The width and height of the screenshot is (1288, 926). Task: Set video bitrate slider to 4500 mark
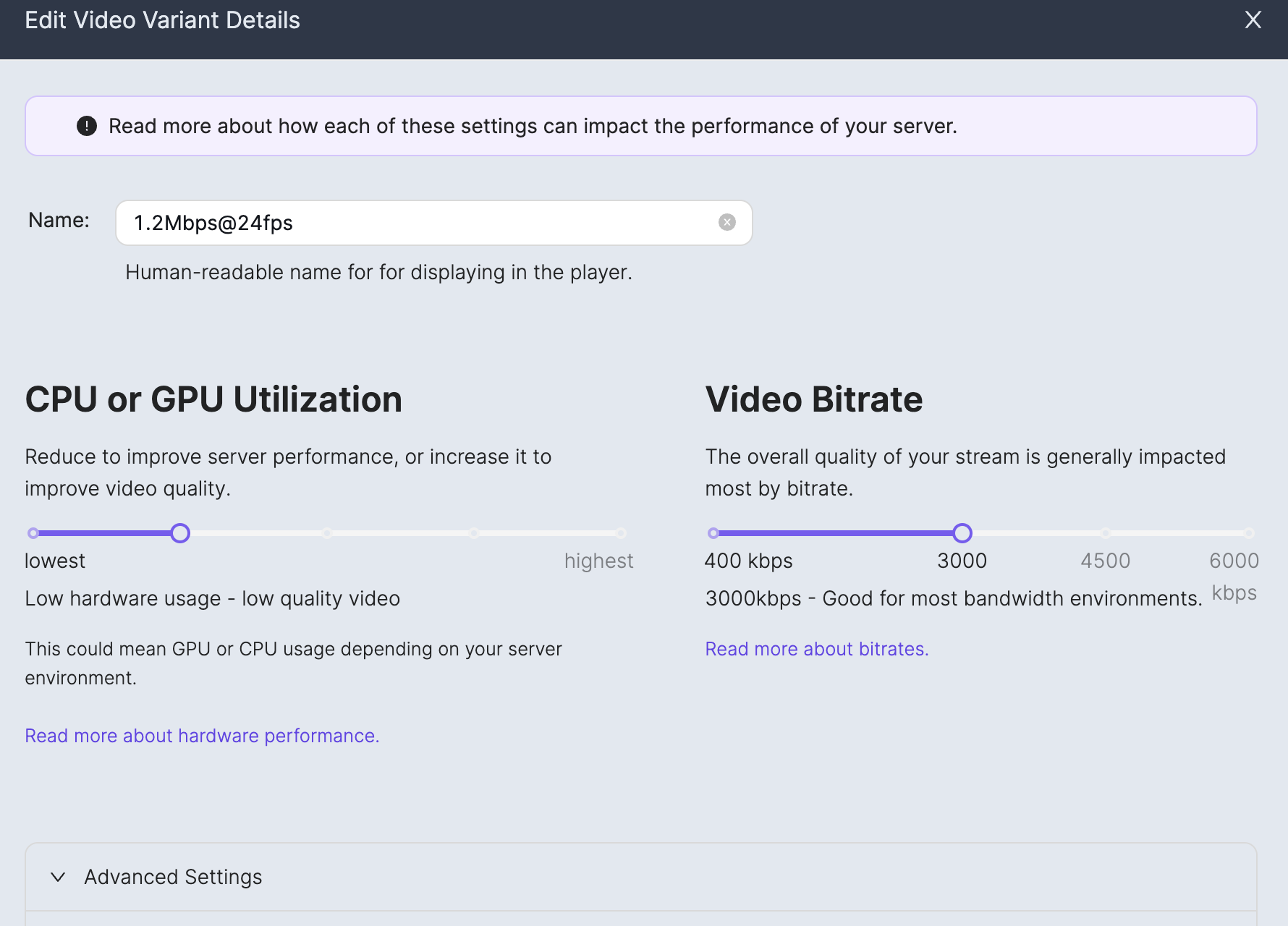point(1105,533)
